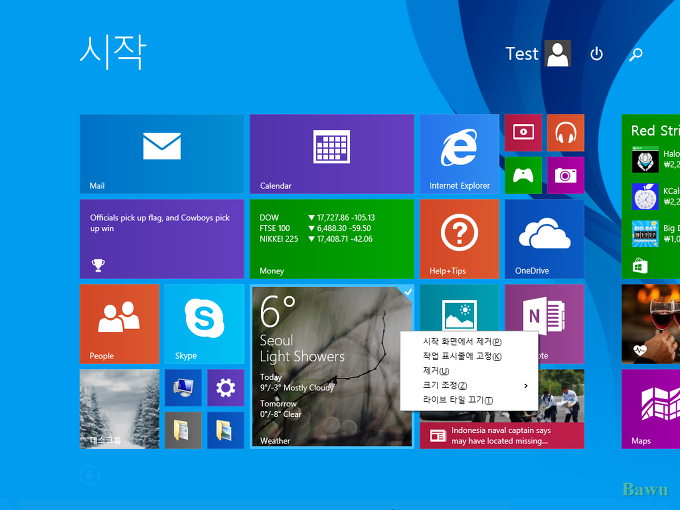
Task: Open the Desktop snowy tile
Action: point(119,409)
